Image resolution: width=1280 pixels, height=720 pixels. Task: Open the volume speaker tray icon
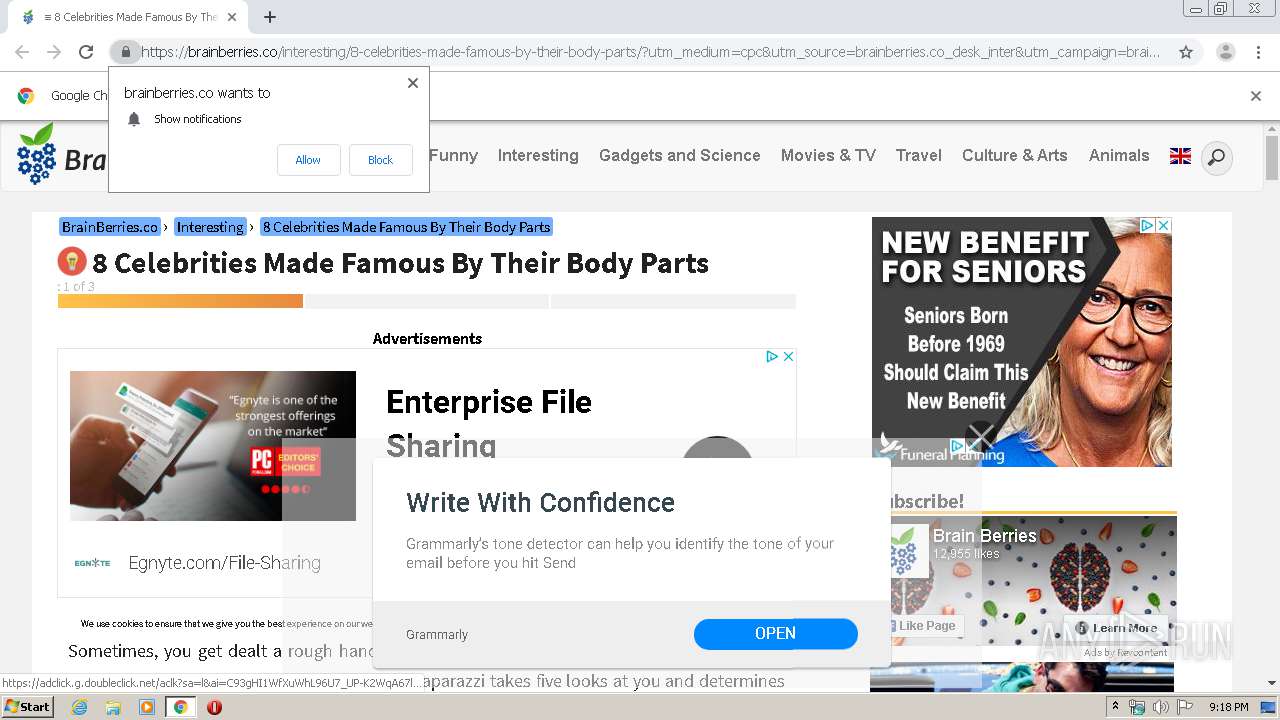click(x=1160, y=707)
